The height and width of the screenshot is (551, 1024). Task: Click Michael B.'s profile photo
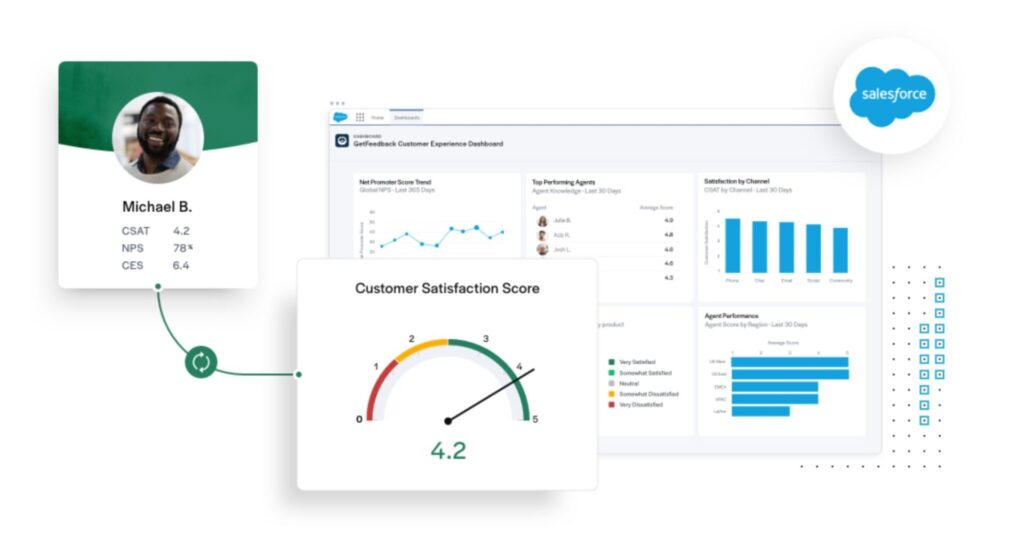coord(158,138)
